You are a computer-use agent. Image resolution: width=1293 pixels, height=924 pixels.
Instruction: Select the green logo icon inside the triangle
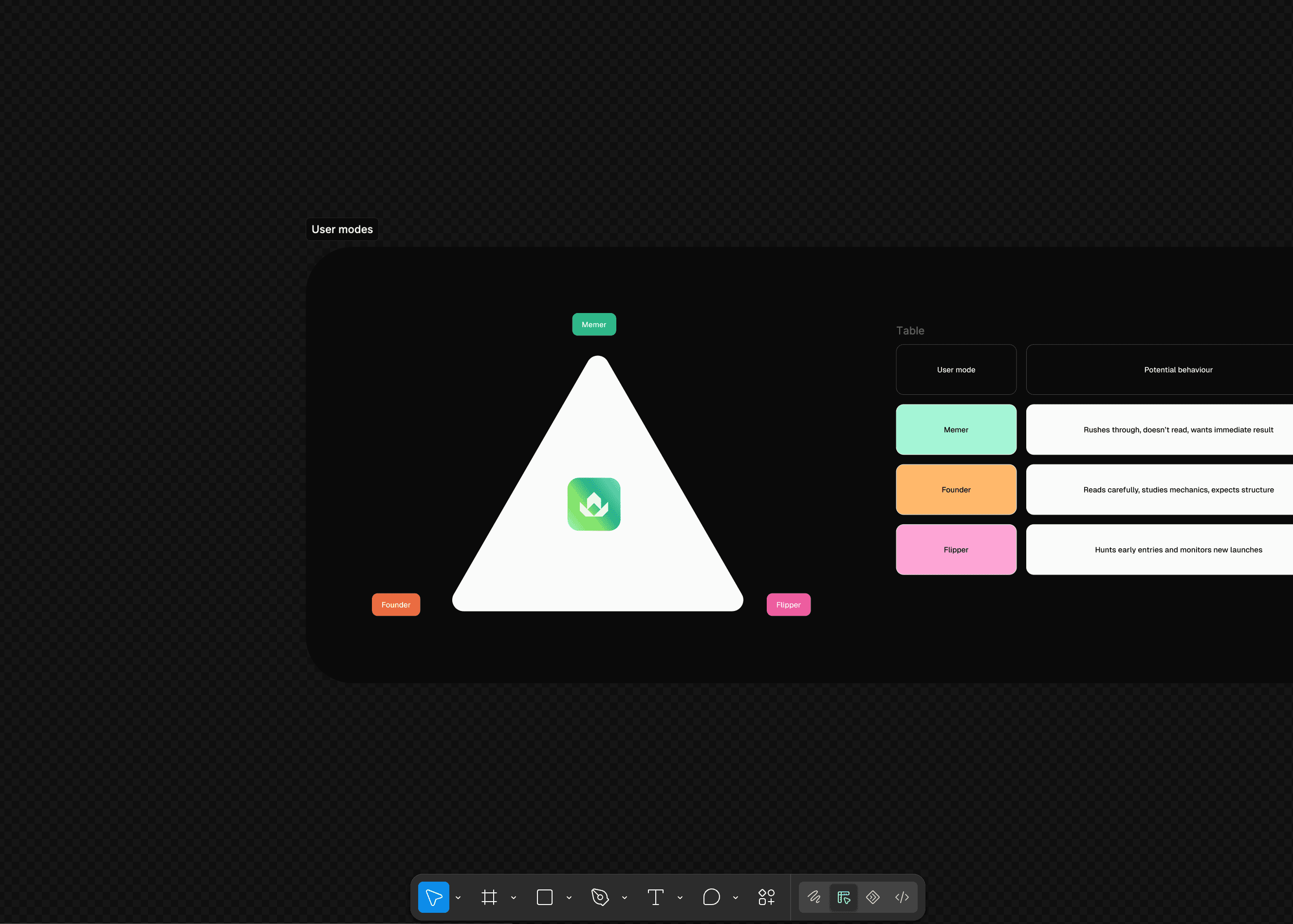pos(594,504)
